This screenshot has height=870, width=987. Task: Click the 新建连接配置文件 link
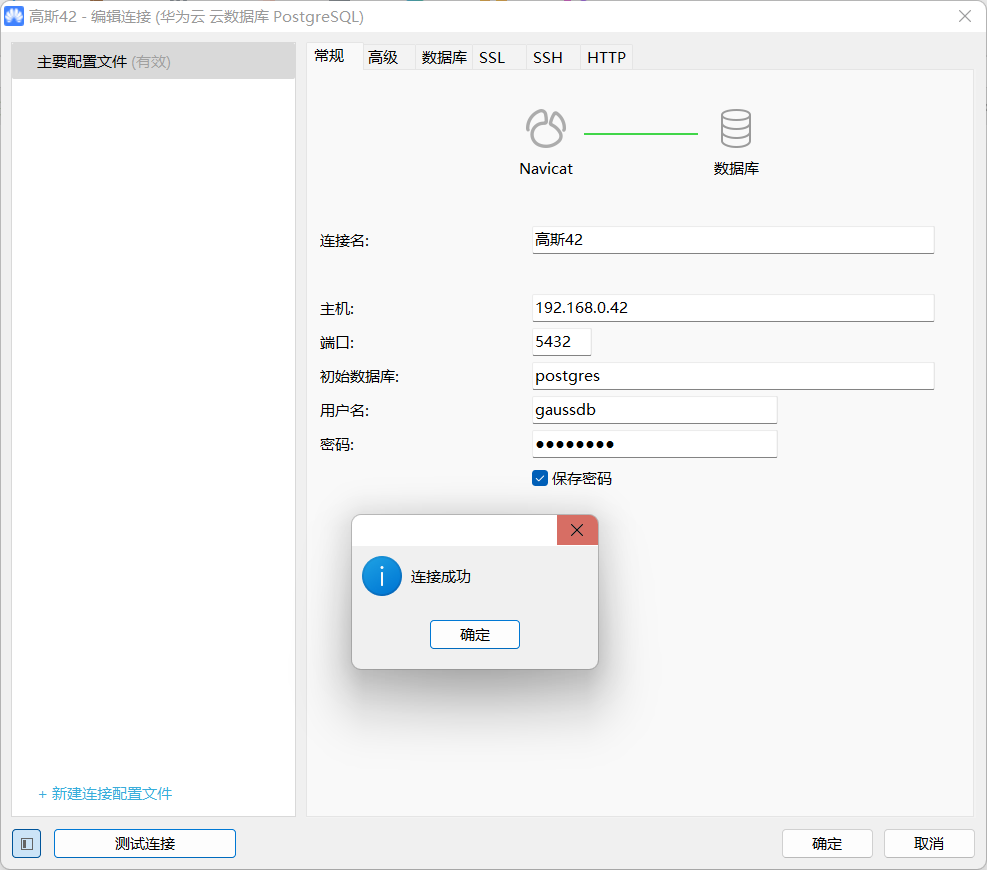point(105,794)
